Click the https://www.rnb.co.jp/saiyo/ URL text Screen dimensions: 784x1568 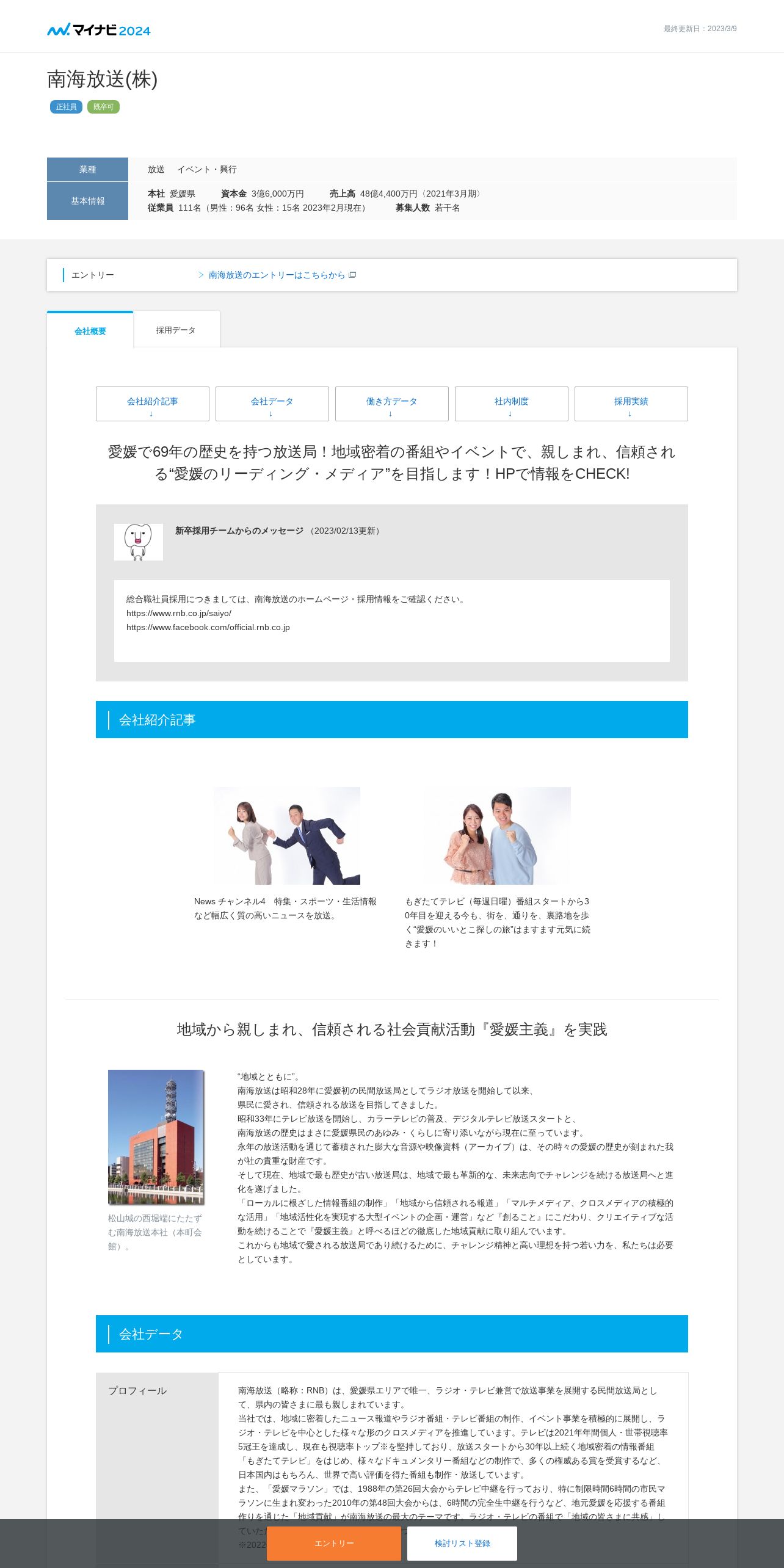point(179,613)
